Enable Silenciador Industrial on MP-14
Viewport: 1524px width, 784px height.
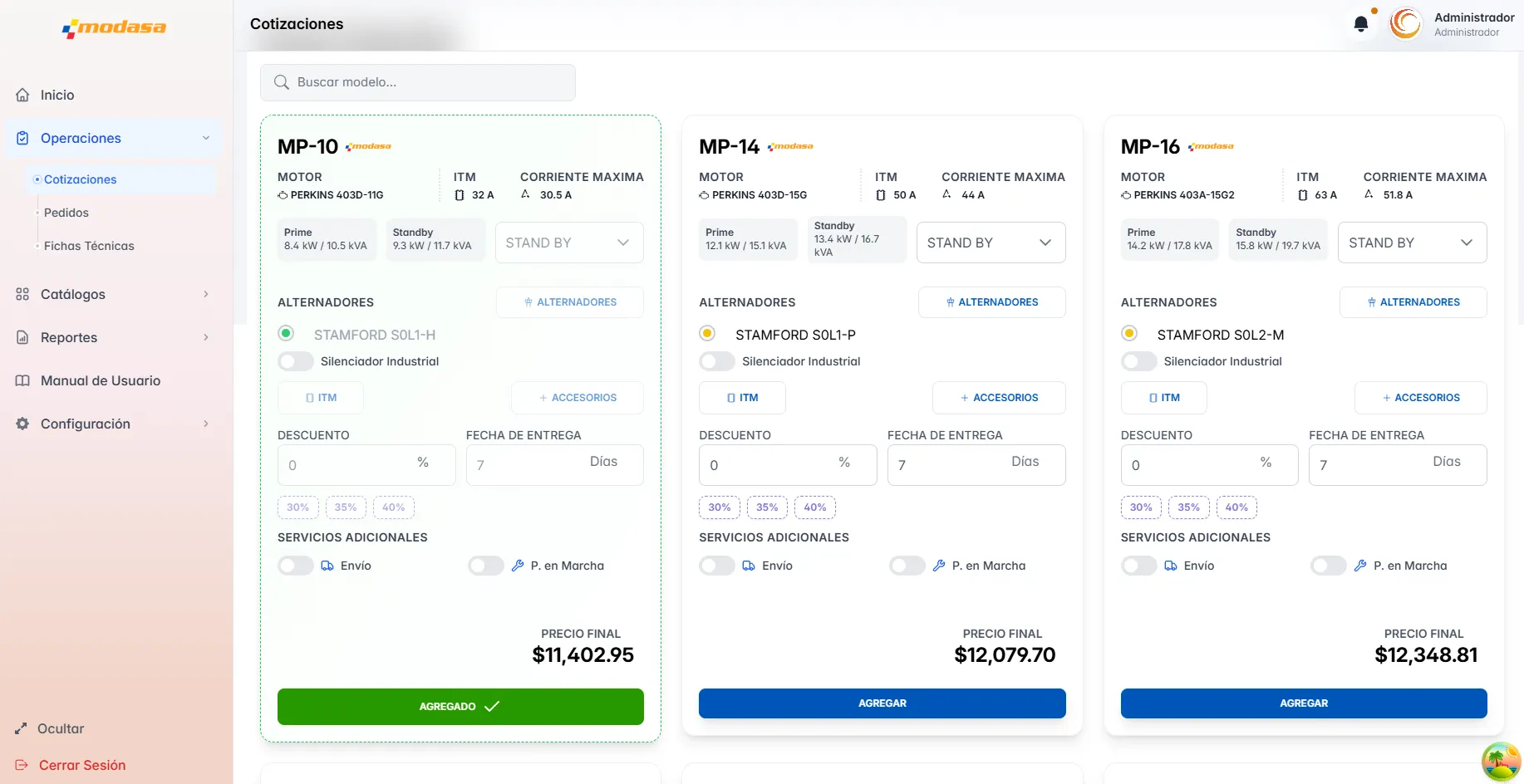716,361
